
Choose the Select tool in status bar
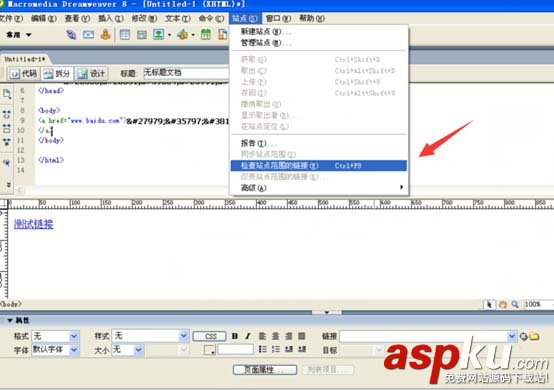tap(489, 304)
